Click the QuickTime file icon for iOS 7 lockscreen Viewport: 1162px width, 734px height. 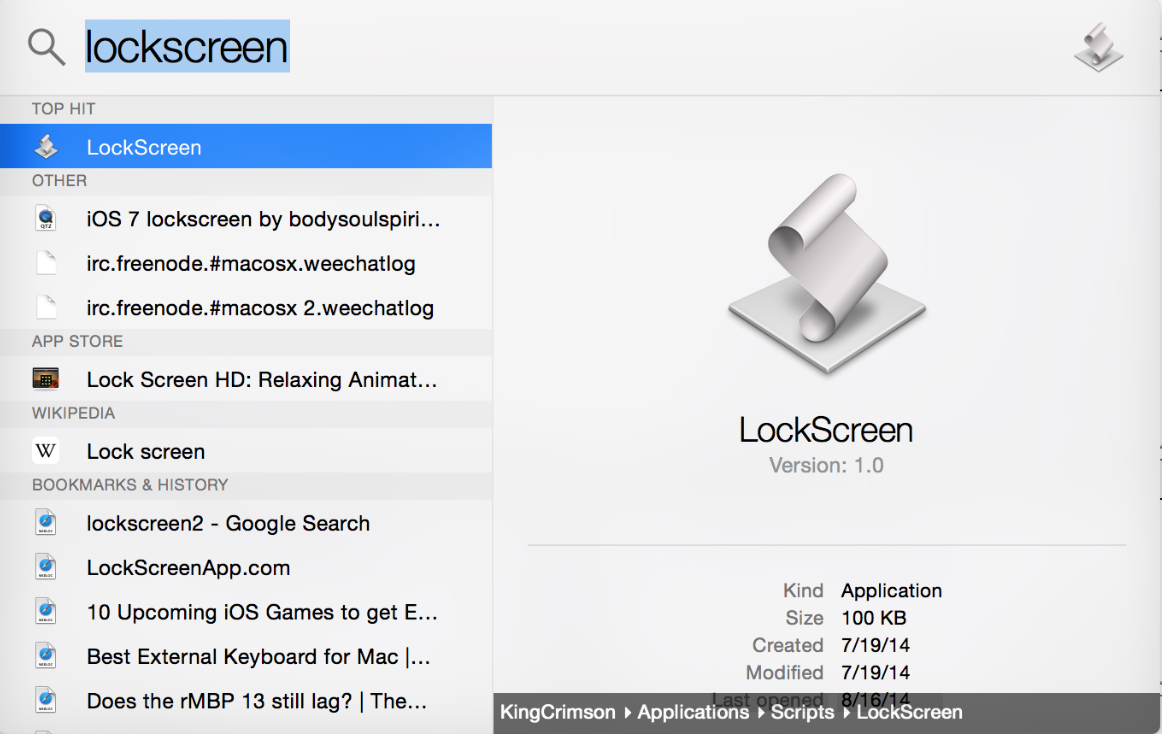[46, 219]
